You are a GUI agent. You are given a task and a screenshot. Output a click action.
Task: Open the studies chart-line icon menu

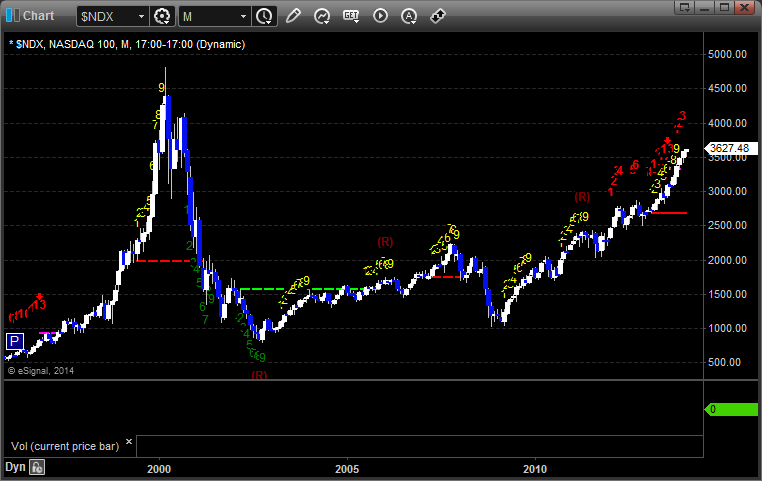point(322,16)
